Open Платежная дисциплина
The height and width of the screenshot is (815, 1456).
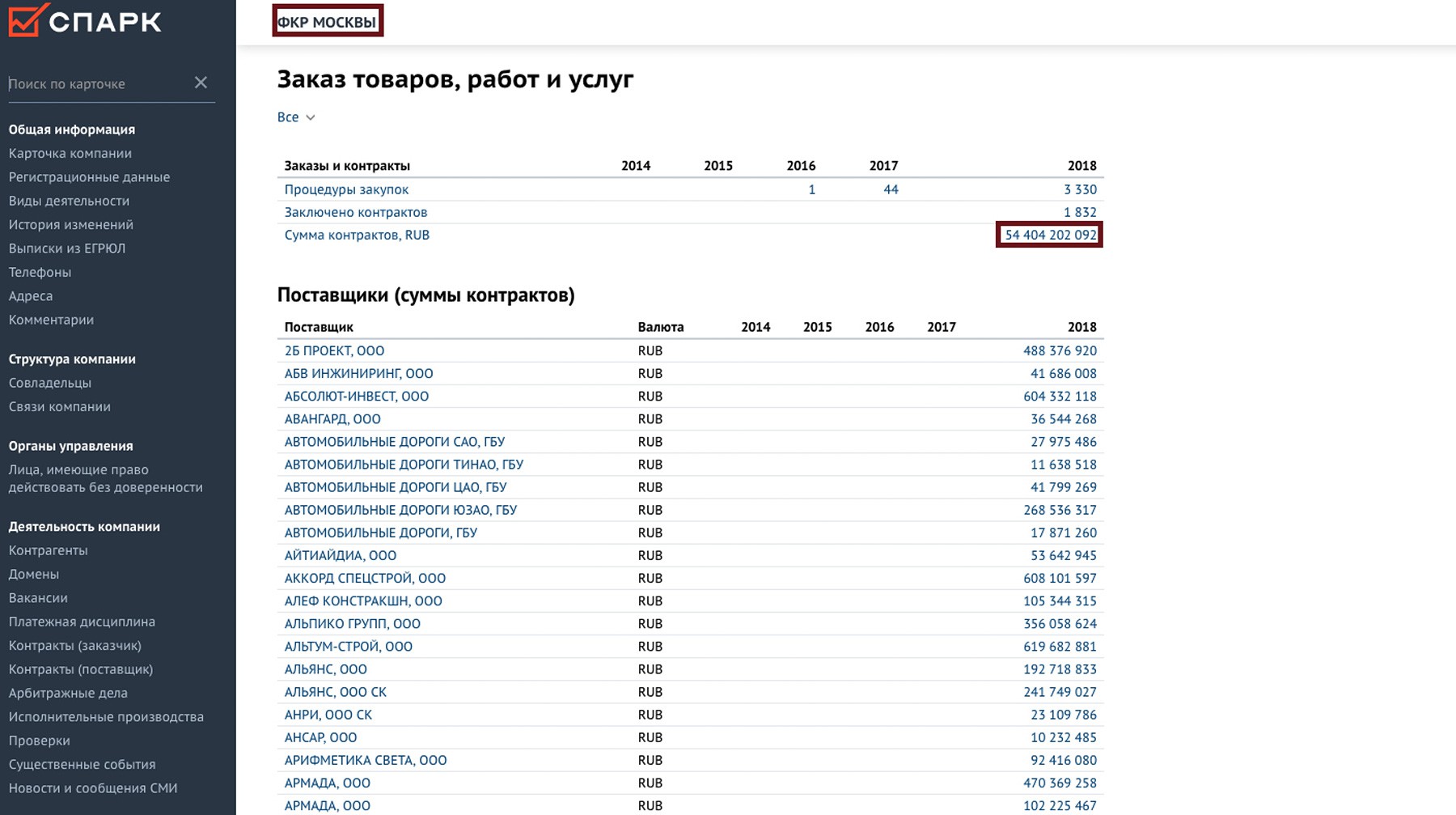[x=82, y=622]
